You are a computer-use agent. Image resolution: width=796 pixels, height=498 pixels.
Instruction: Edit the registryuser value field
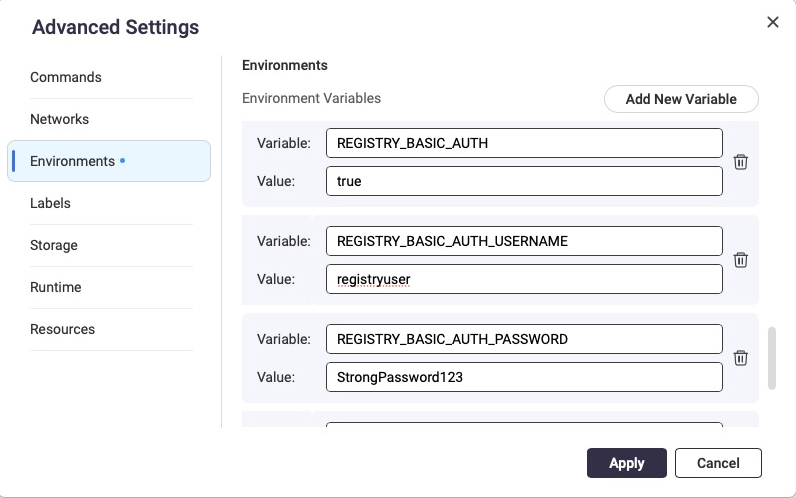pyautogui.click(x=524, y=279)
